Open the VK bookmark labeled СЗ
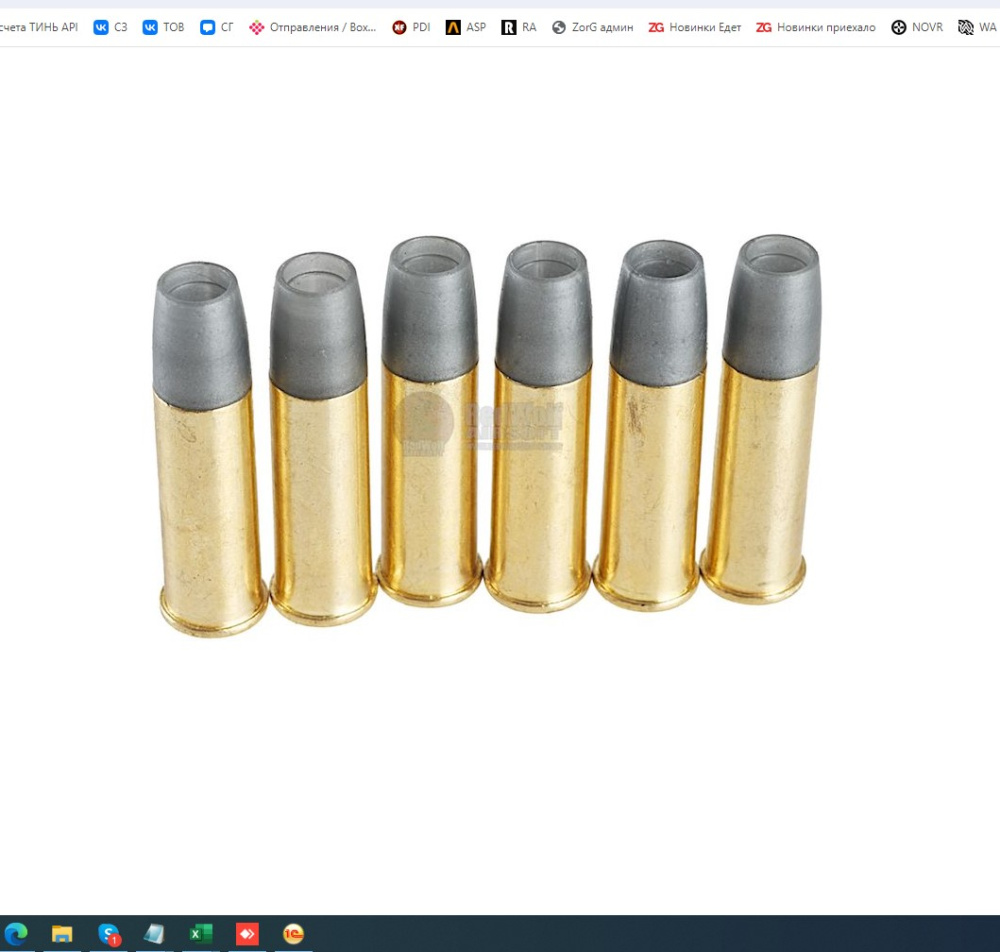 click(110, 27)
